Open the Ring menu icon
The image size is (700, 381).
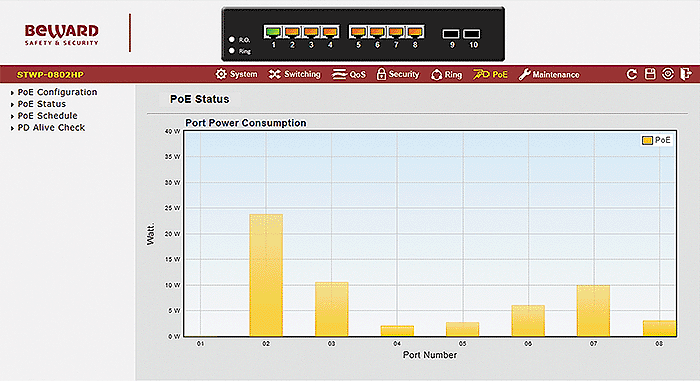click(436, 75)
